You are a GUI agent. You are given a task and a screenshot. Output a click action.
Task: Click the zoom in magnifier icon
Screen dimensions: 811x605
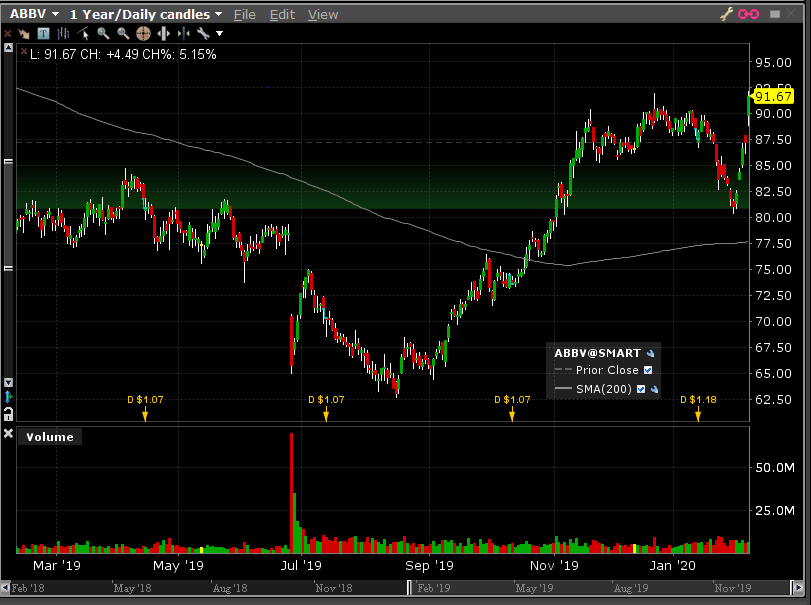tap(103, 34)
